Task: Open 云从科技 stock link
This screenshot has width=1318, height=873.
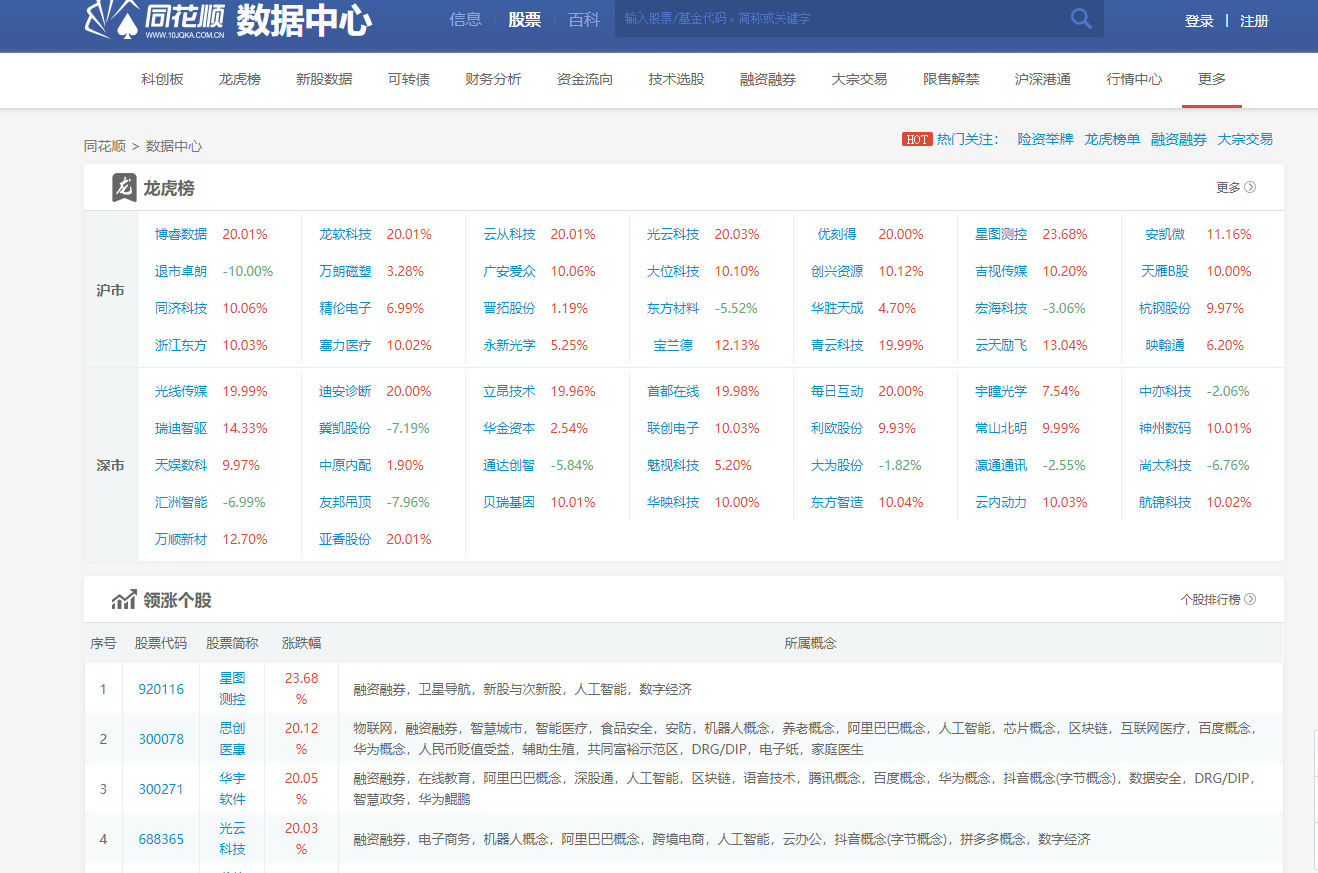Action: pos(509,234)
